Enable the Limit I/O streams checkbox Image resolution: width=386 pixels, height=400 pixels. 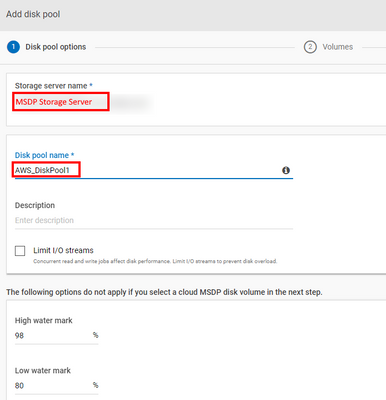20,251
